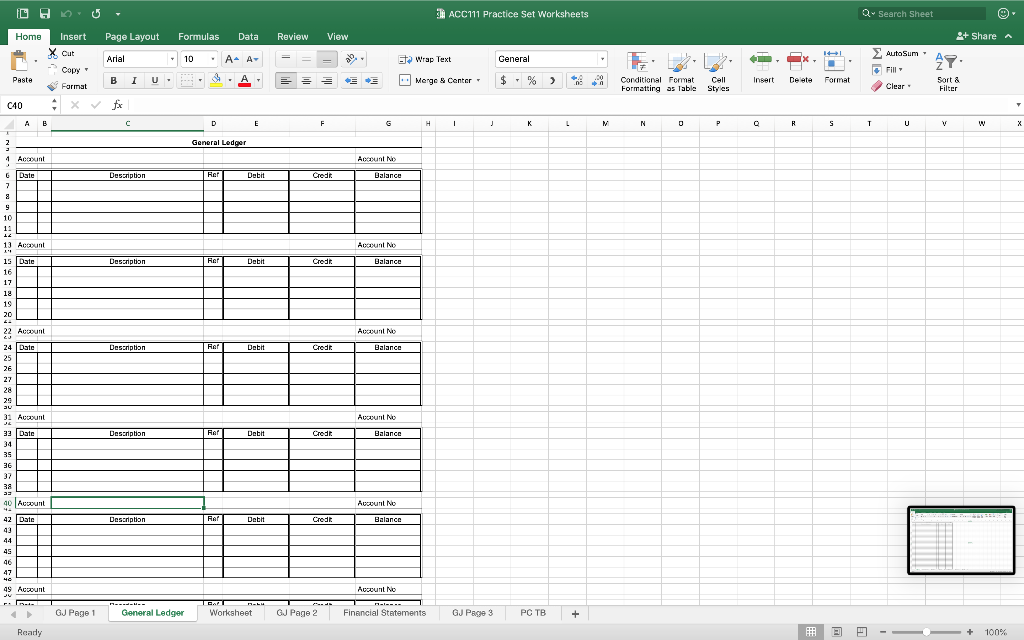Click the zoom in plus button
Viewport: 1024px width, 640px height.
click(970, 632)
